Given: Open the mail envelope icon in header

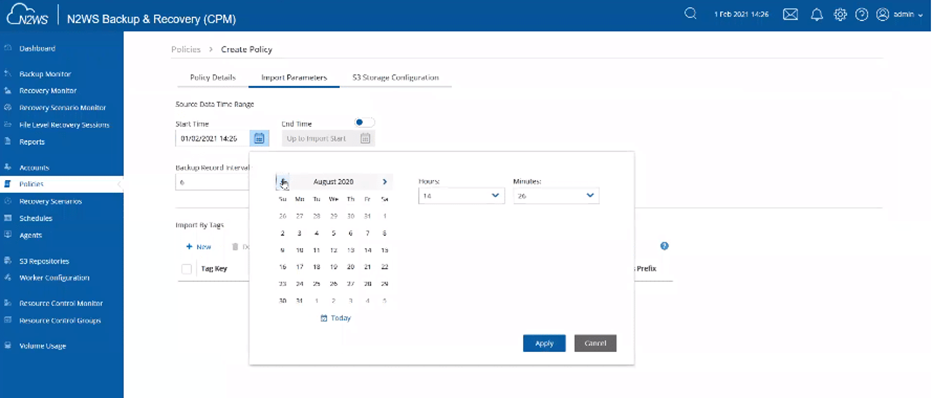Looking at the screenshot, I should pyautogui.click(x=790, y=15).
